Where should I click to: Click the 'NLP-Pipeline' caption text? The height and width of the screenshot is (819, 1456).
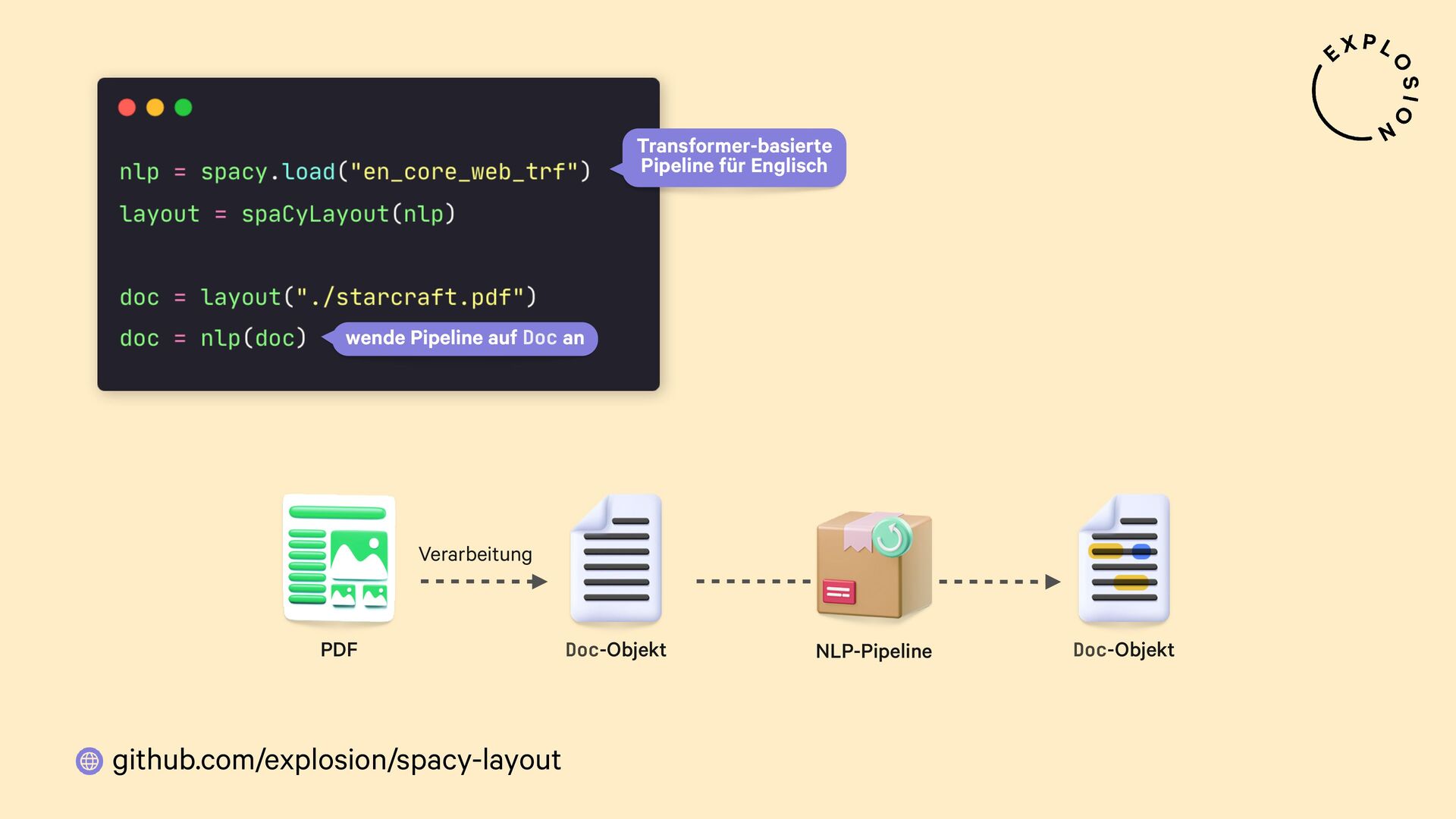[x=874, y=651]
